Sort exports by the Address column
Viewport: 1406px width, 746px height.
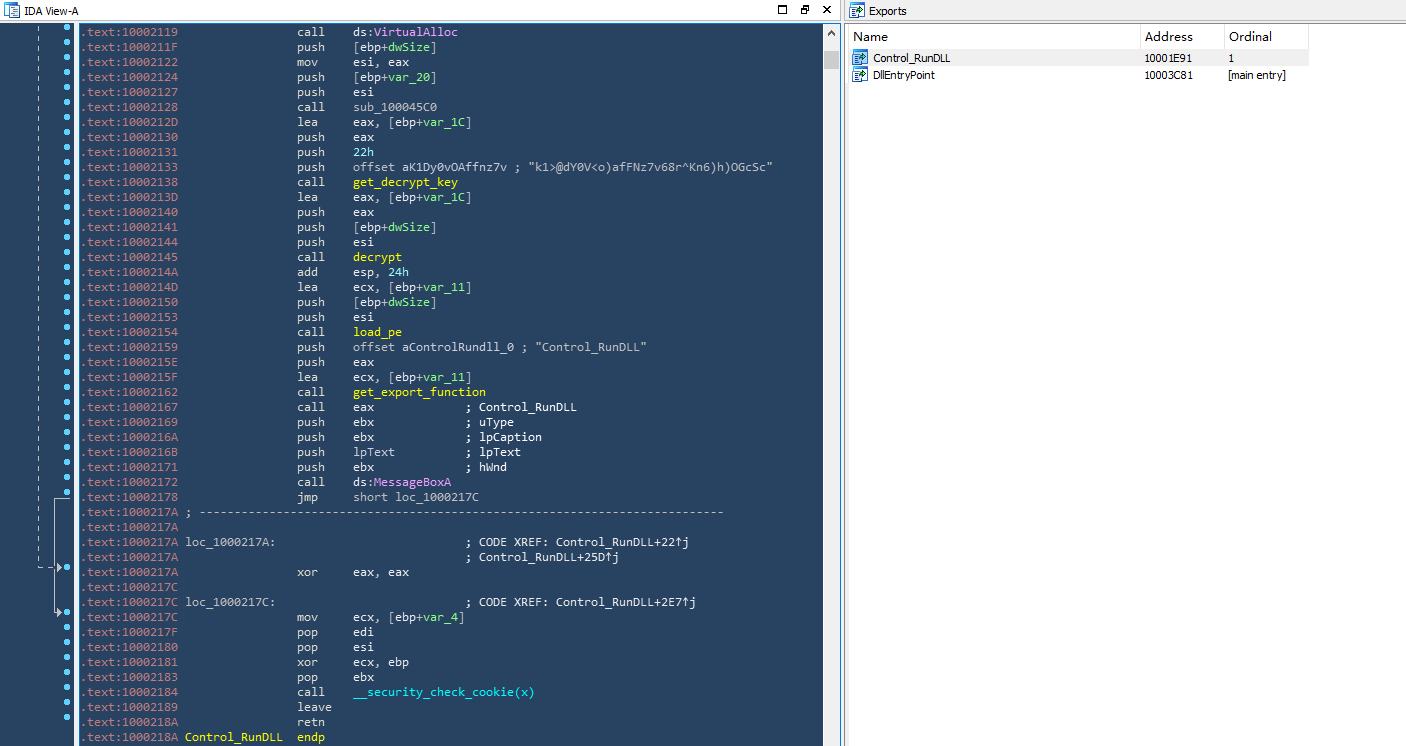tap(1181, 37)
